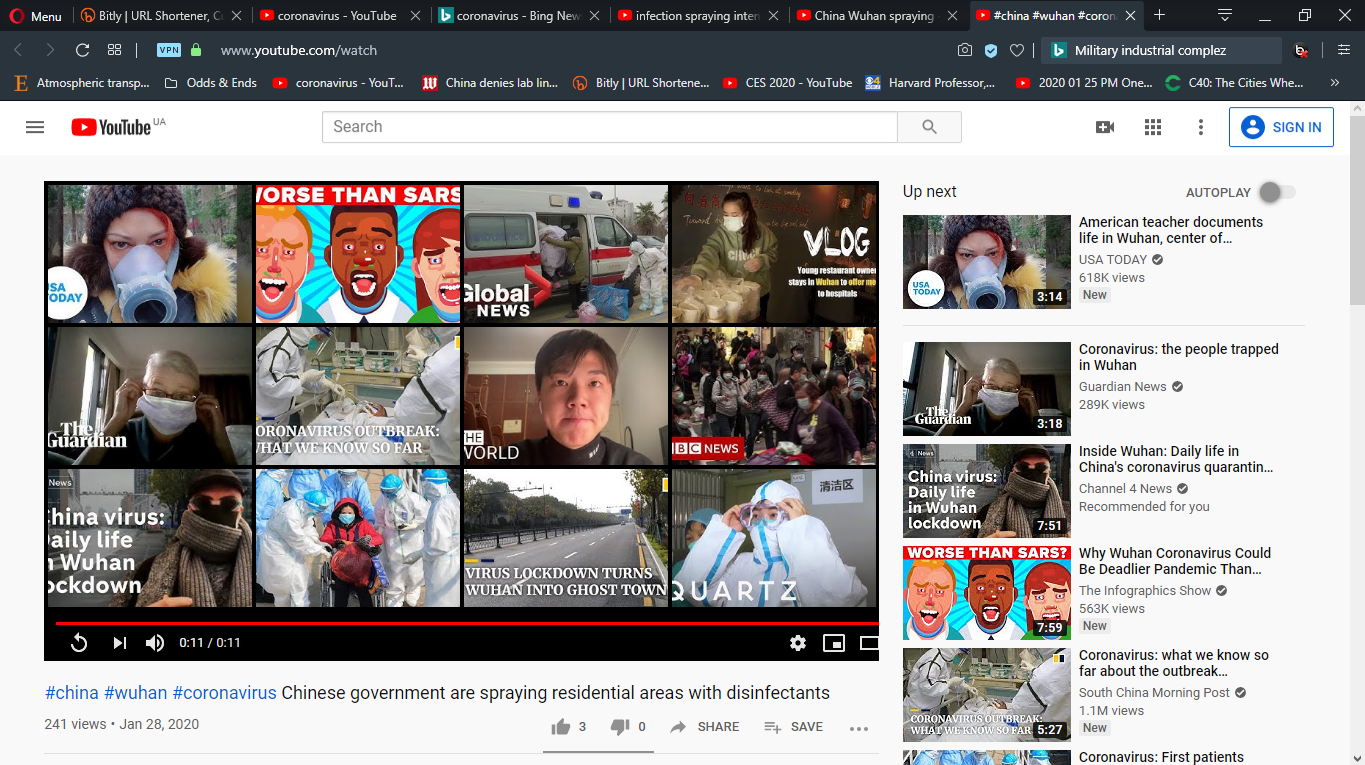
Task: Click the #coronavirus hashtag link
Action: coord(224,693)
